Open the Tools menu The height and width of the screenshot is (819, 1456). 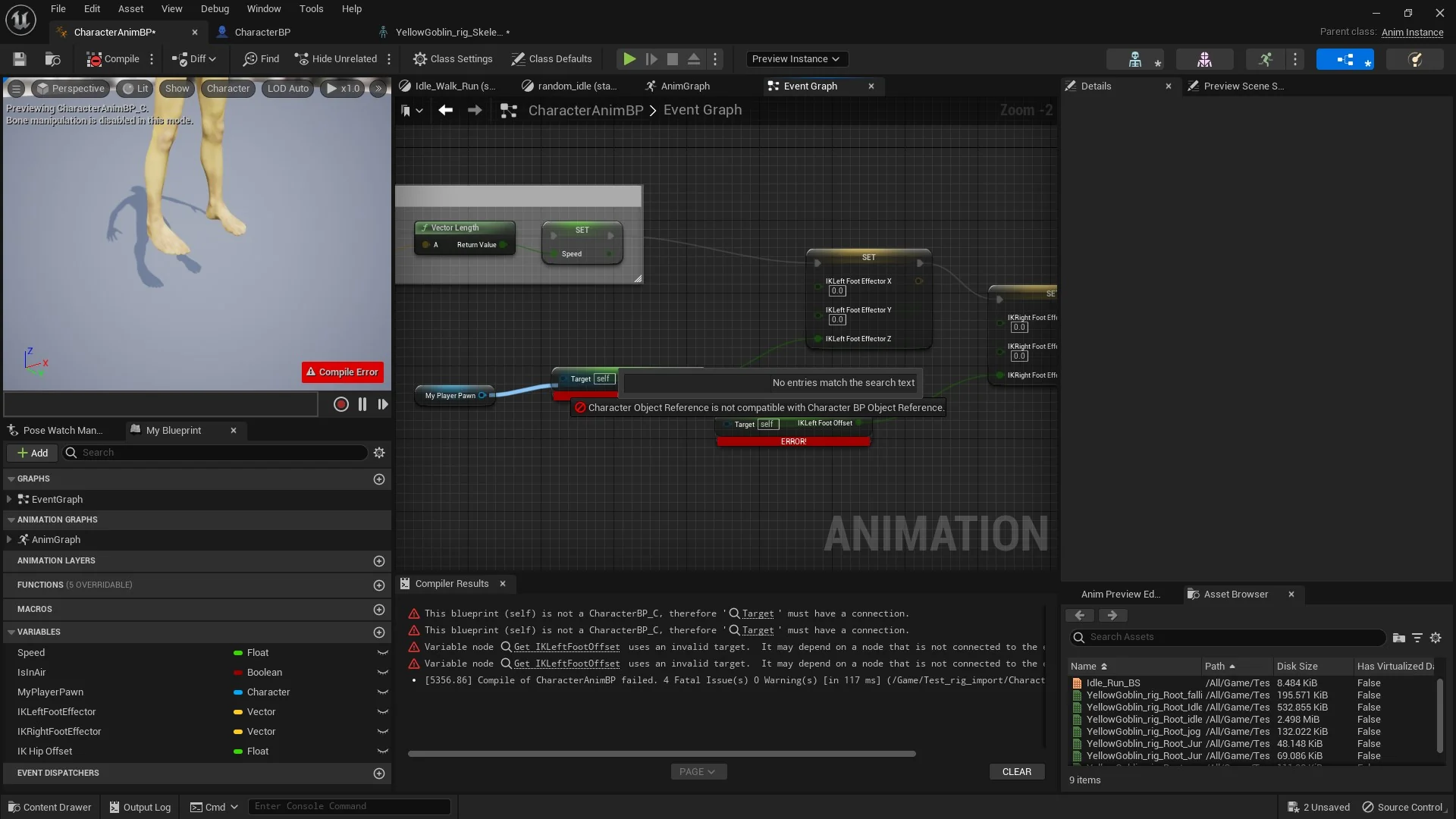311,9
